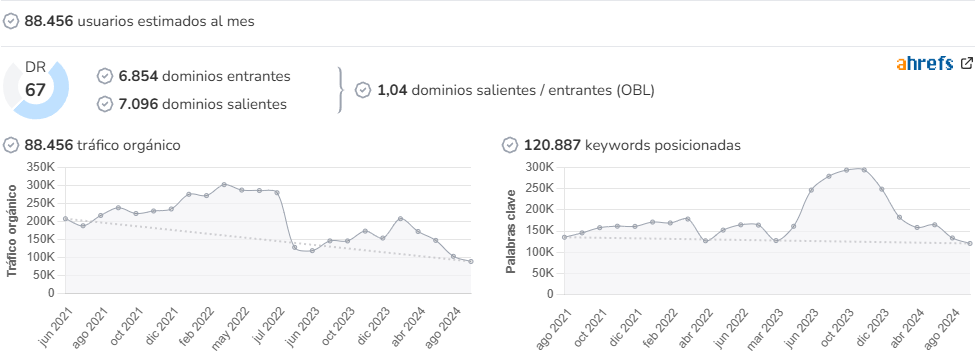Click the jun 2021 data point on traffic chart
The height and width of the screenshot is (363, 979).
coord(65,219)
